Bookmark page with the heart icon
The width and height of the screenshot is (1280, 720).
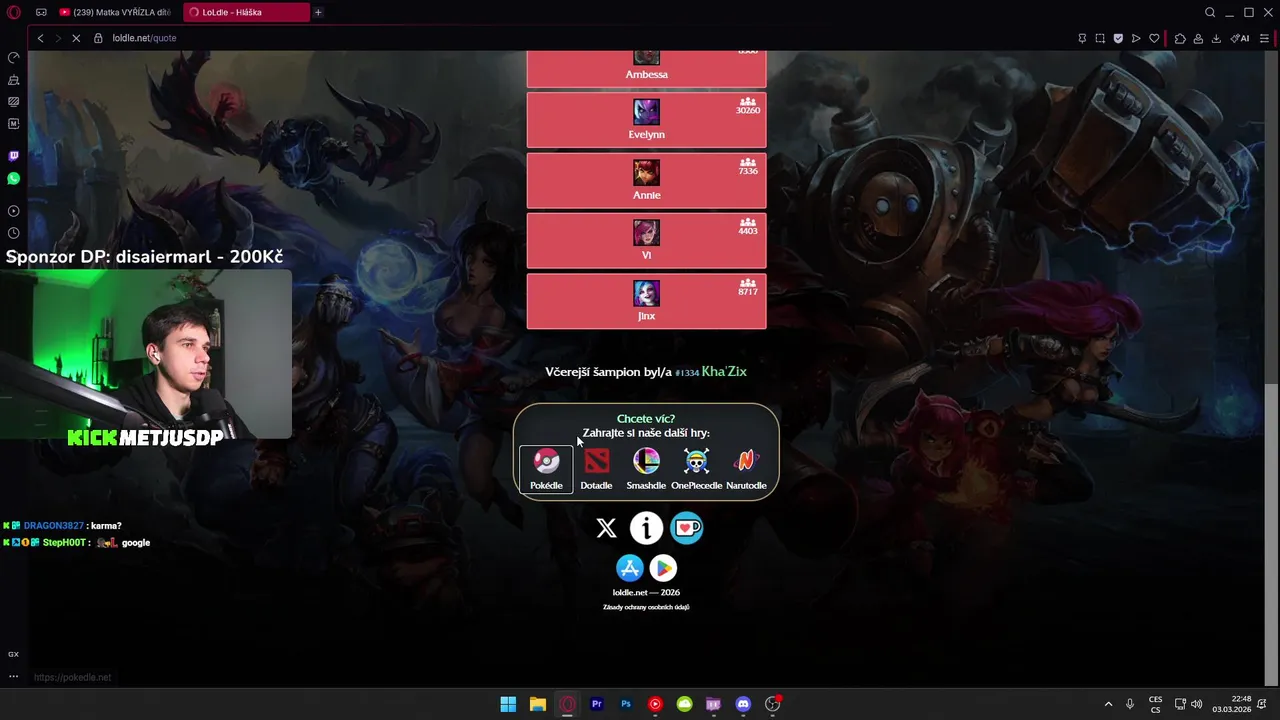click(1154, 38)
